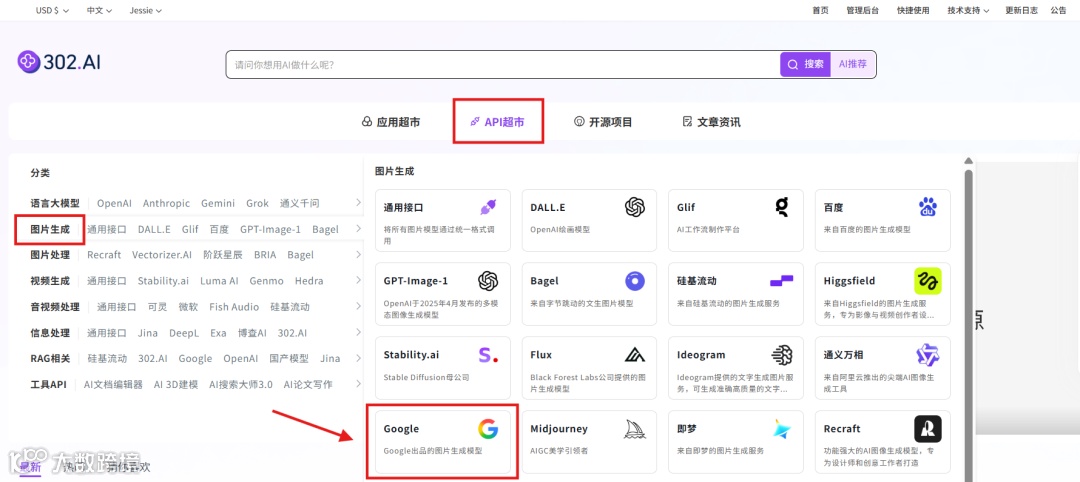Click 博查AI in 信息处理 row
This screenshot has height=482, width=1080.
tap(252, 333)
